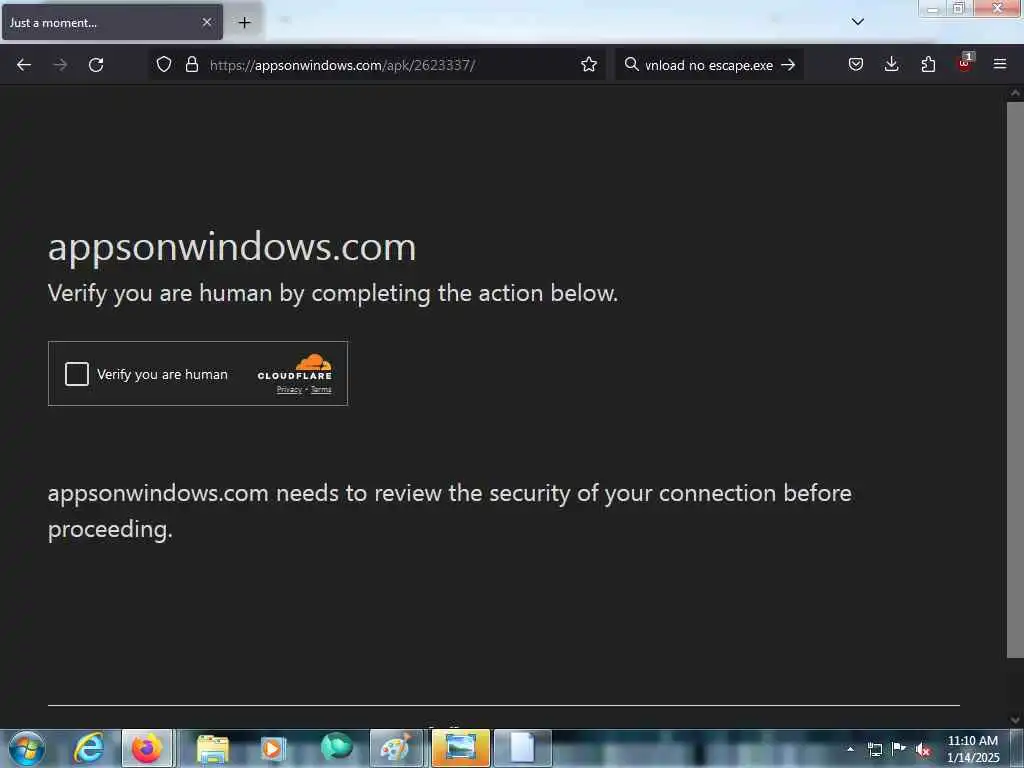Viewport: 1024px width, 768px height.
Task: Focus the search box field
Action: pyautogui.click(x=709, y=65)
